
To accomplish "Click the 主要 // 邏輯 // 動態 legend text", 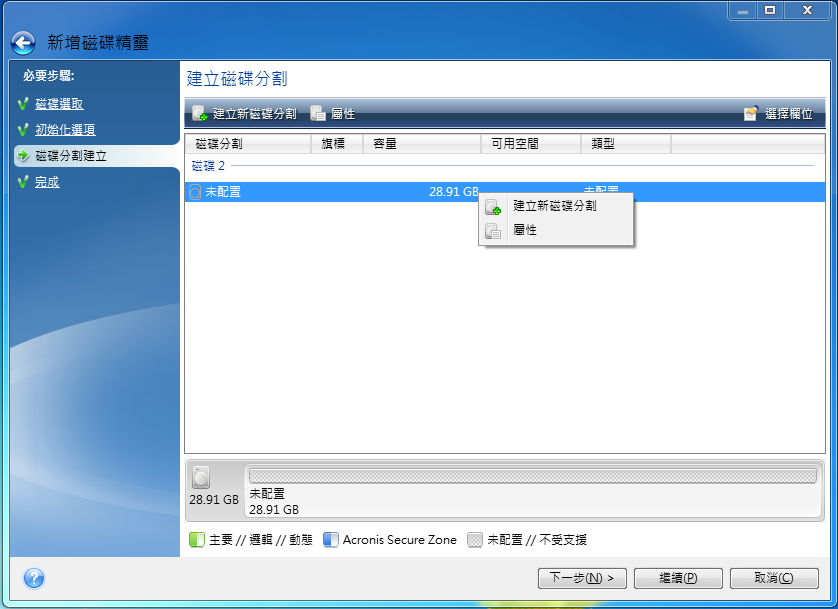I will point(261,540).
